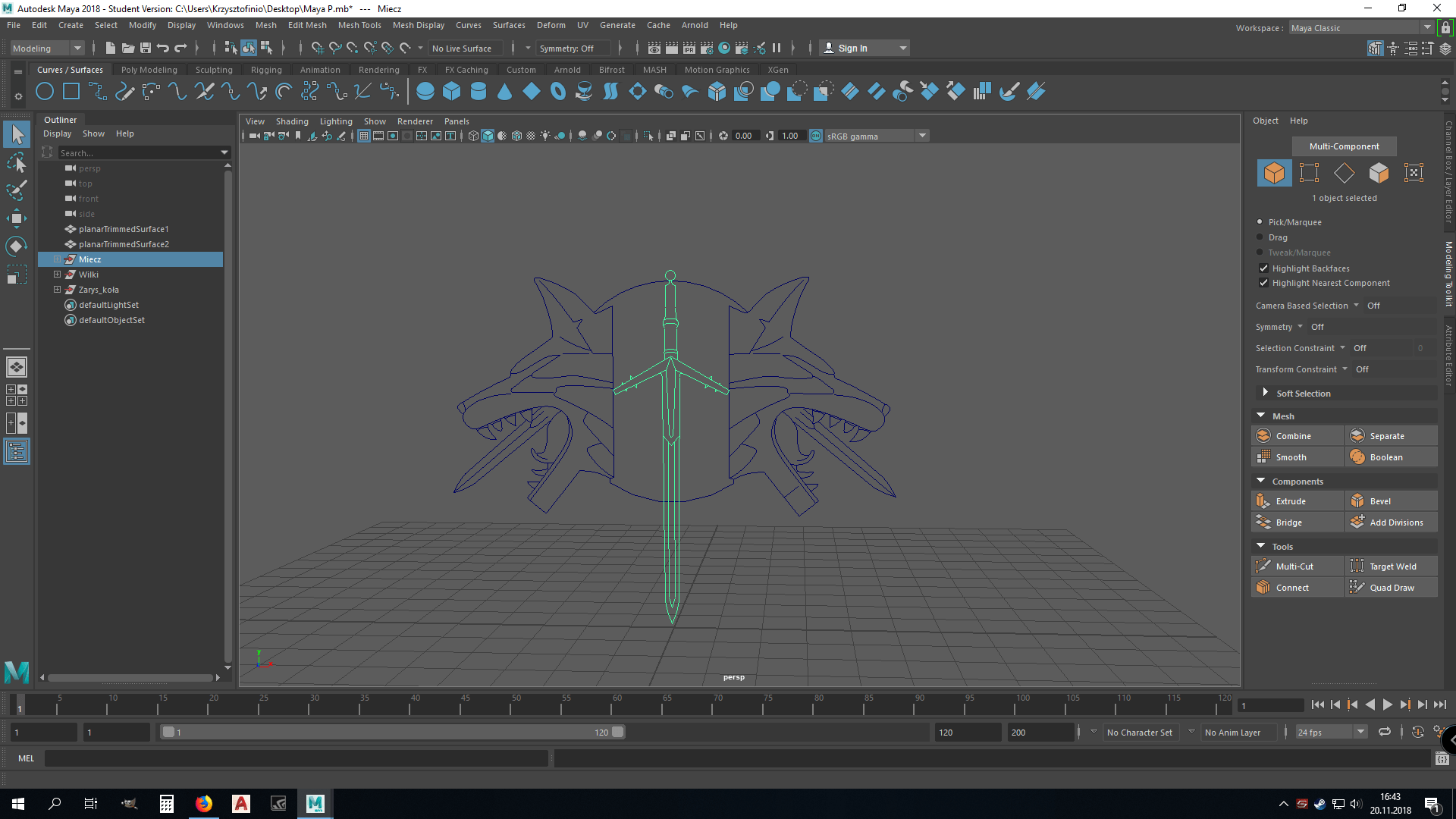
Task: Click the Sign In button
Action: point(854,47)
